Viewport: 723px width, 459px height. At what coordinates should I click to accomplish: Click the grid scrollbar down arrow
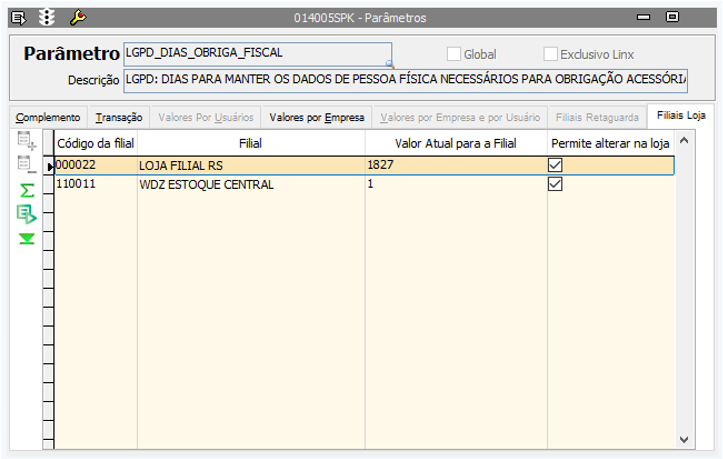coord(684,440)
